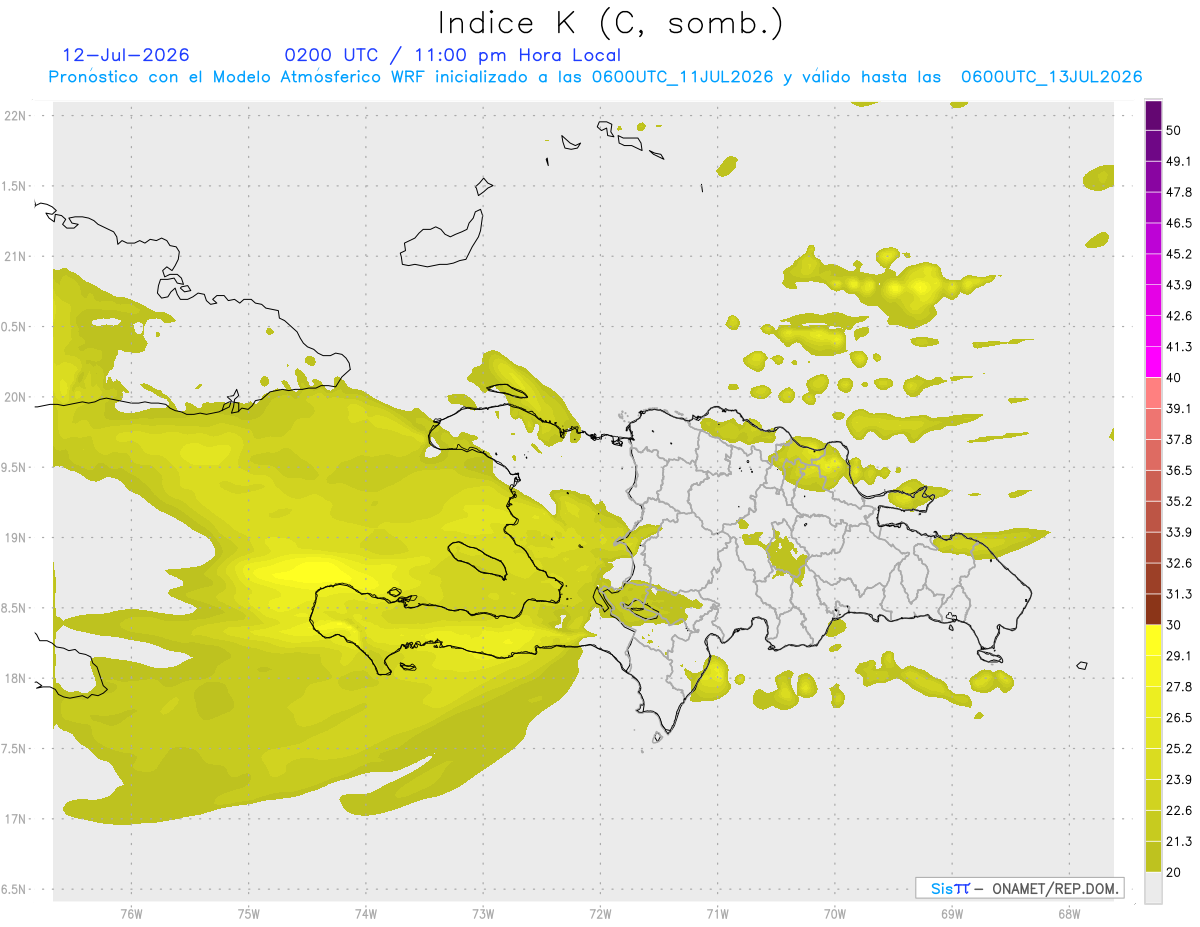
Task: Click the color scale value "35.2"
Action: (x=1179, y=501)
